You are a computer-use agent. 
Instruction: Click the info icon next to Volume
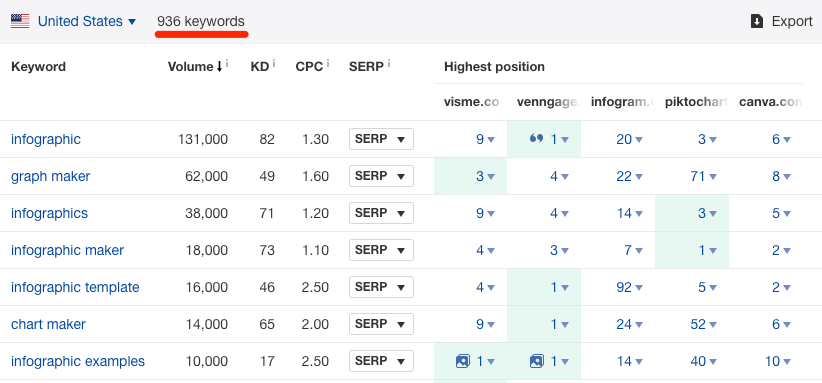click(227, 63)
